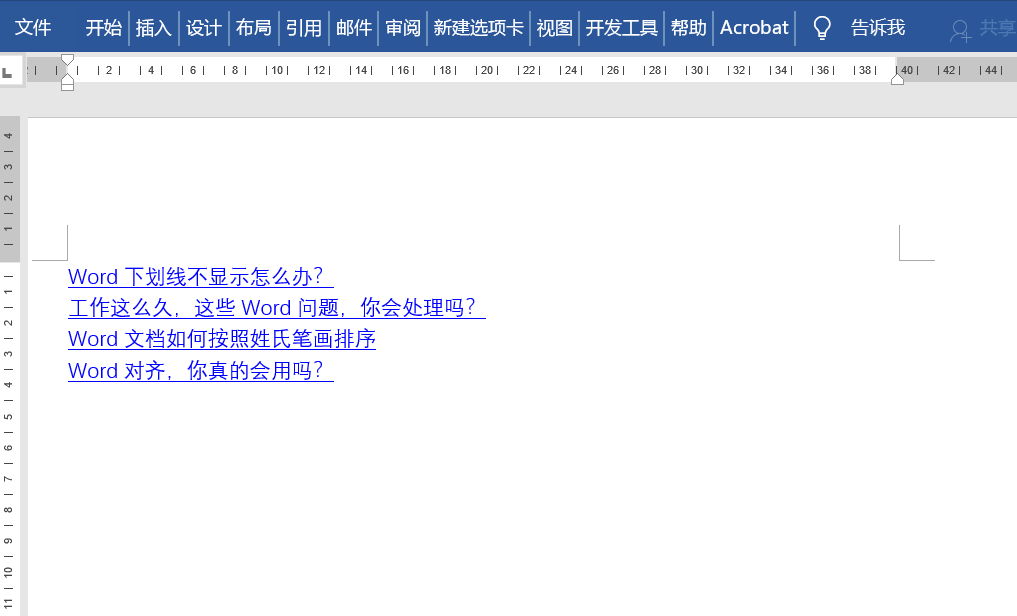The image size is (1017, 616).
Task: Click the vertical ruler on left edge
Action: 9,366
